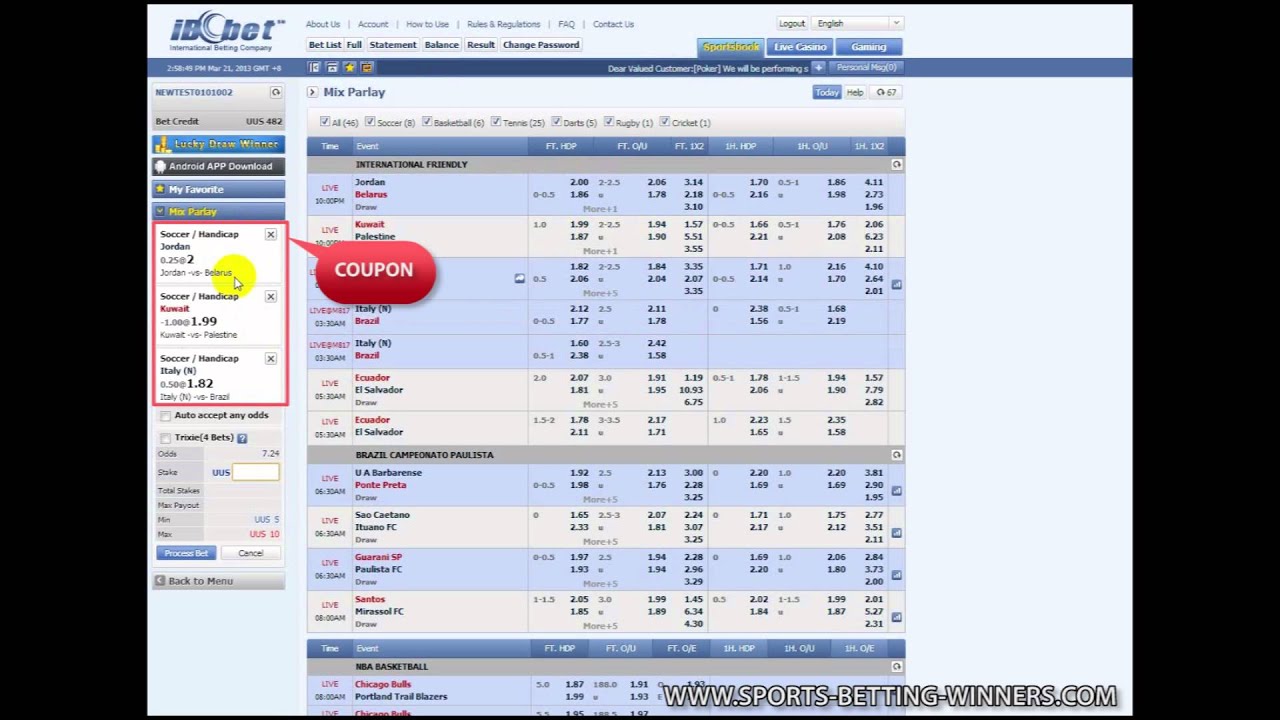The image size is (1280, 720).
Task: Expand More+1 for Jordan vs Belarus
Action: click(x=600, y=209)
